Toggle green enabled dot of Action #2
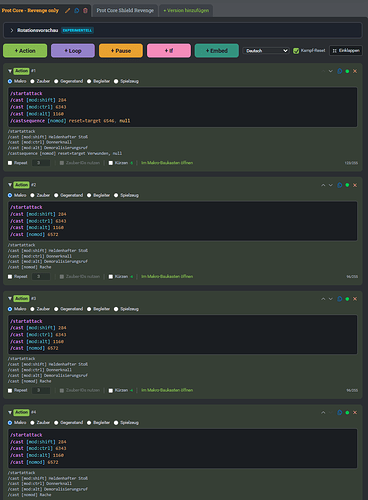Viewport: 368px width, 500px height. [347, 185]
